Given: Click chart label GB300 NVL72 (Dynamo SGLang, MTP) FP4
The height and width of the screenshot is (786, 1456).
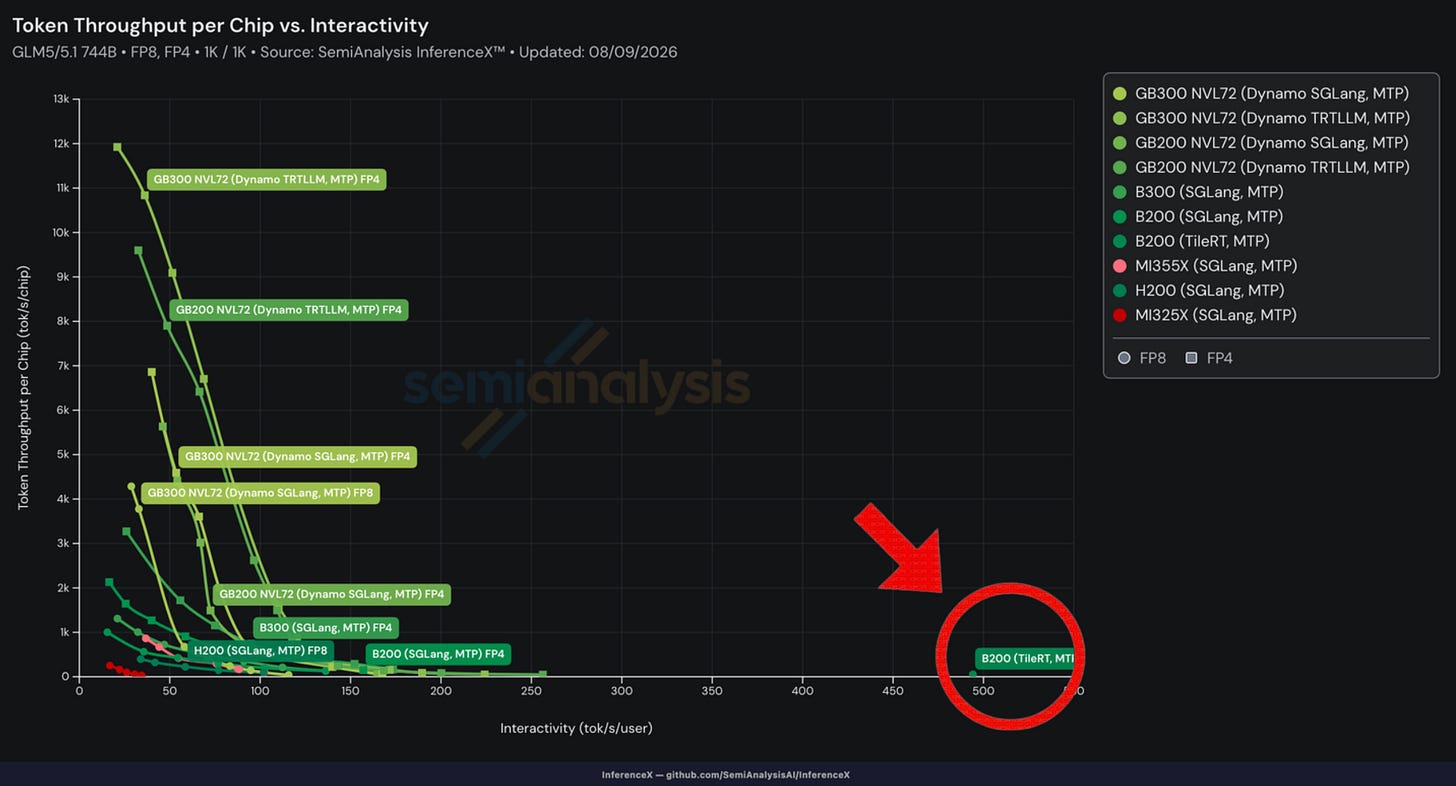Looking at the screenshot, I should (x=297, y=456).
